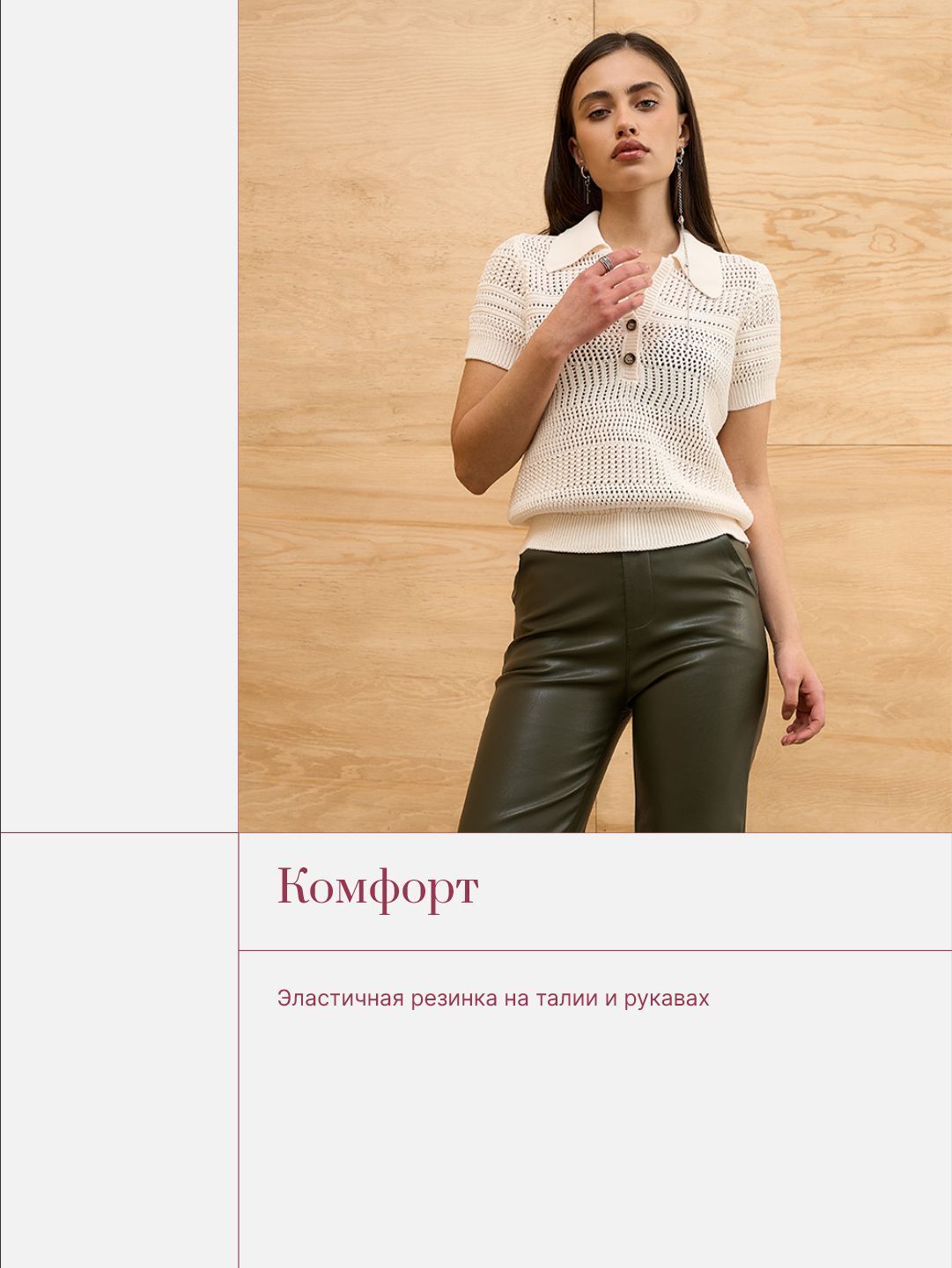Open the model product photo
The width and height of the screenshot is (952, 1268).
pyautogui.click(x=595, y=416)
